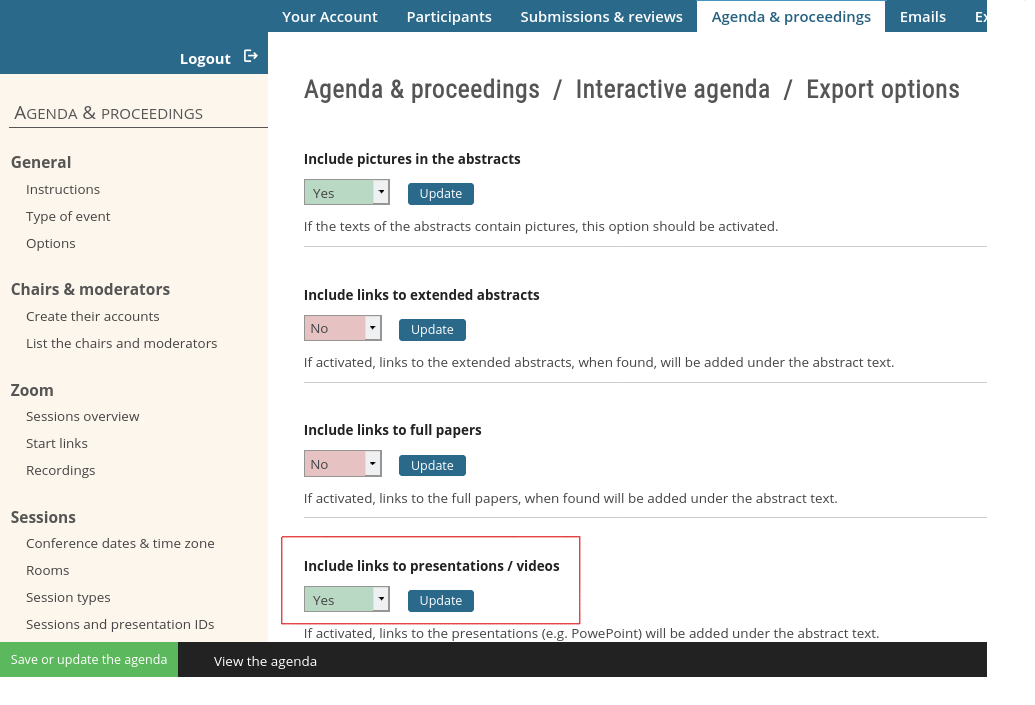The image size is (1035, 705).
Task: Click the Logout link
Action: (205, 59)
